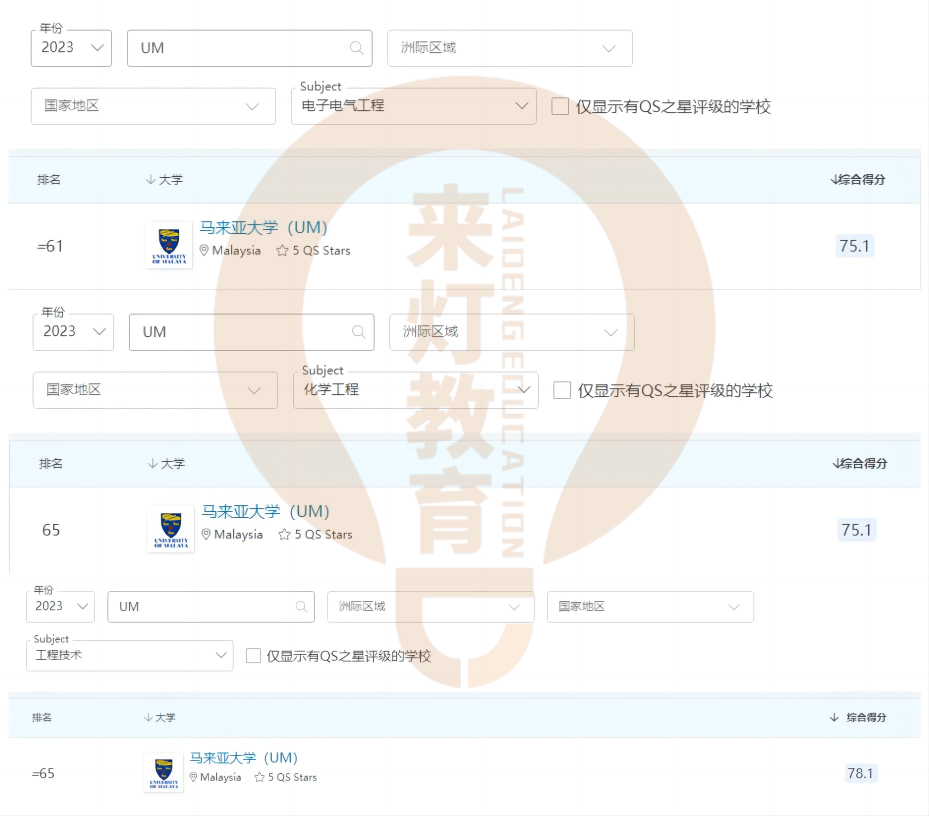Open the 年份 dropdown showing 2023
Image resolution: width=929 pixels, height=816 pixels.
click(x=70, y=47)
